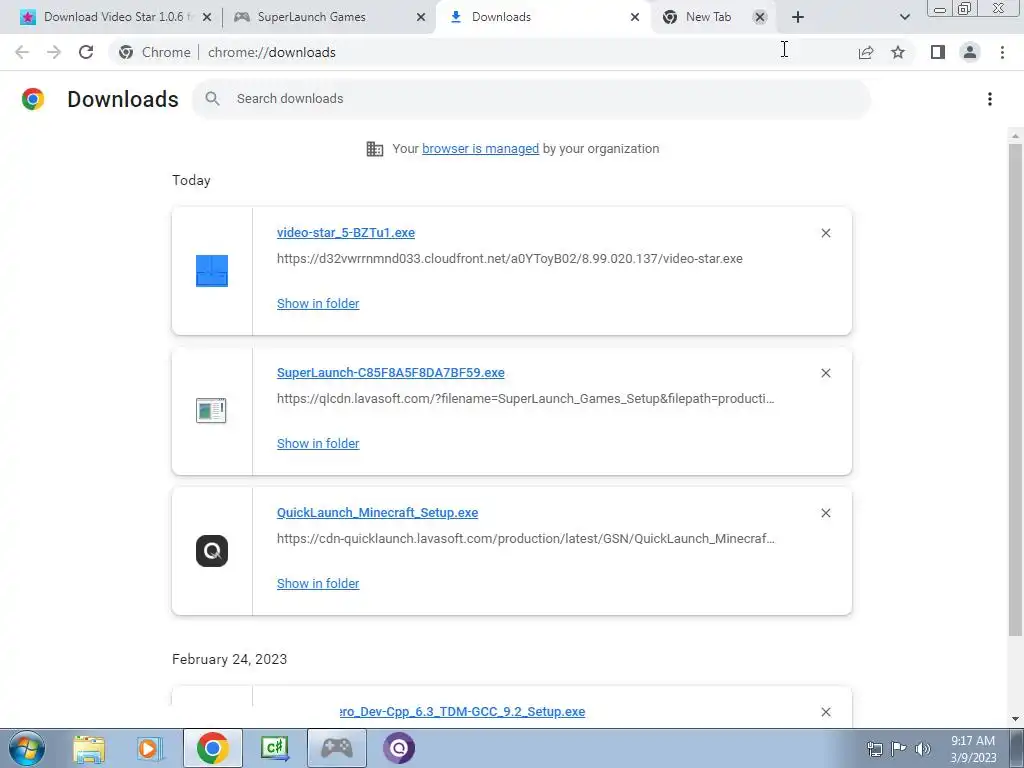Expand the tab search dropdown arrow
1024x768 pixels.
(x=904, y=17)
